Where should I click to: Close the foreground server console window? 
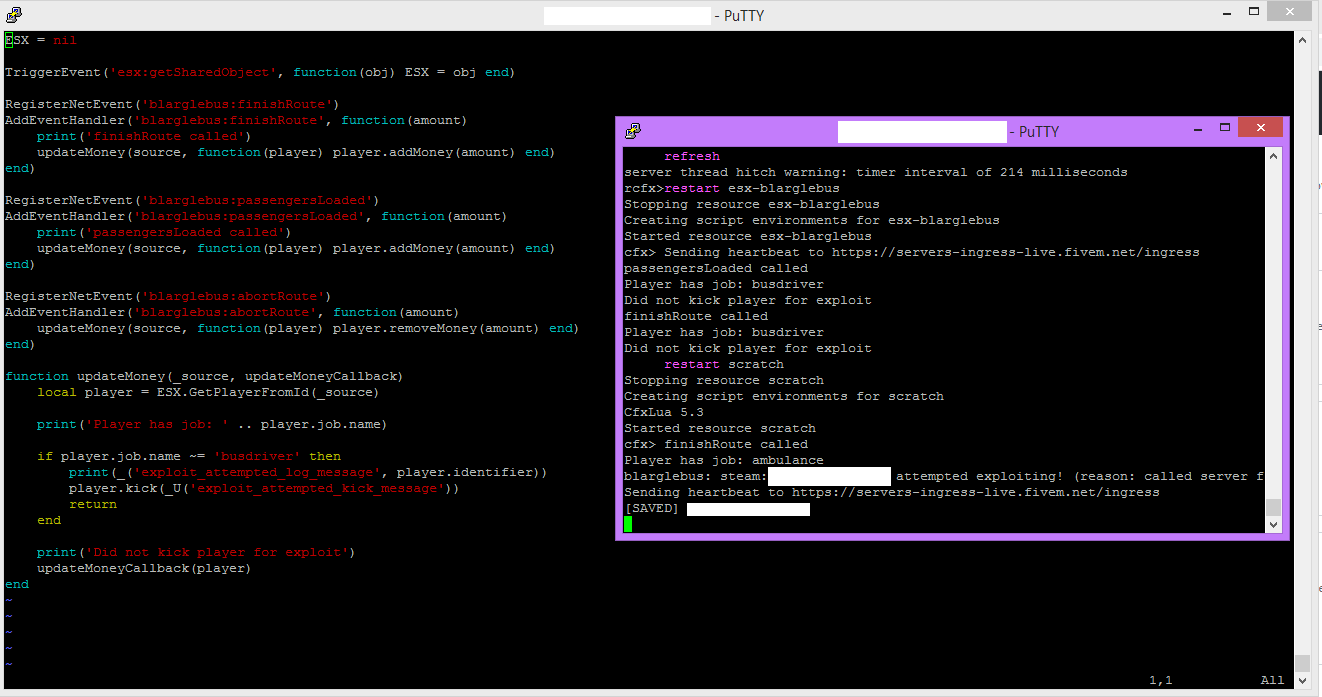point(1260,127)
